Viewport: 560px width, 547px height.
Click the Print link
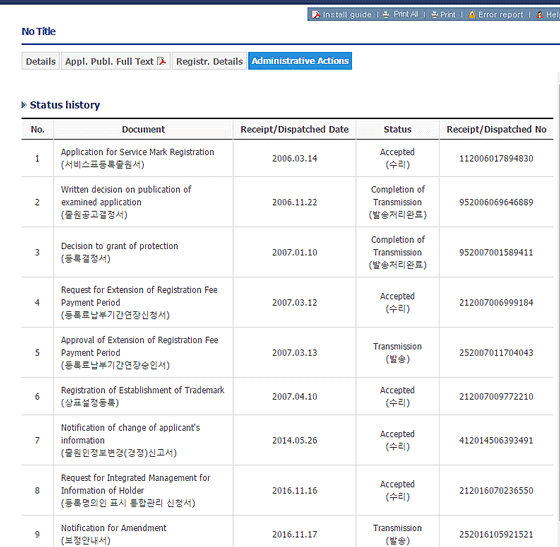[x=448, y=15]
